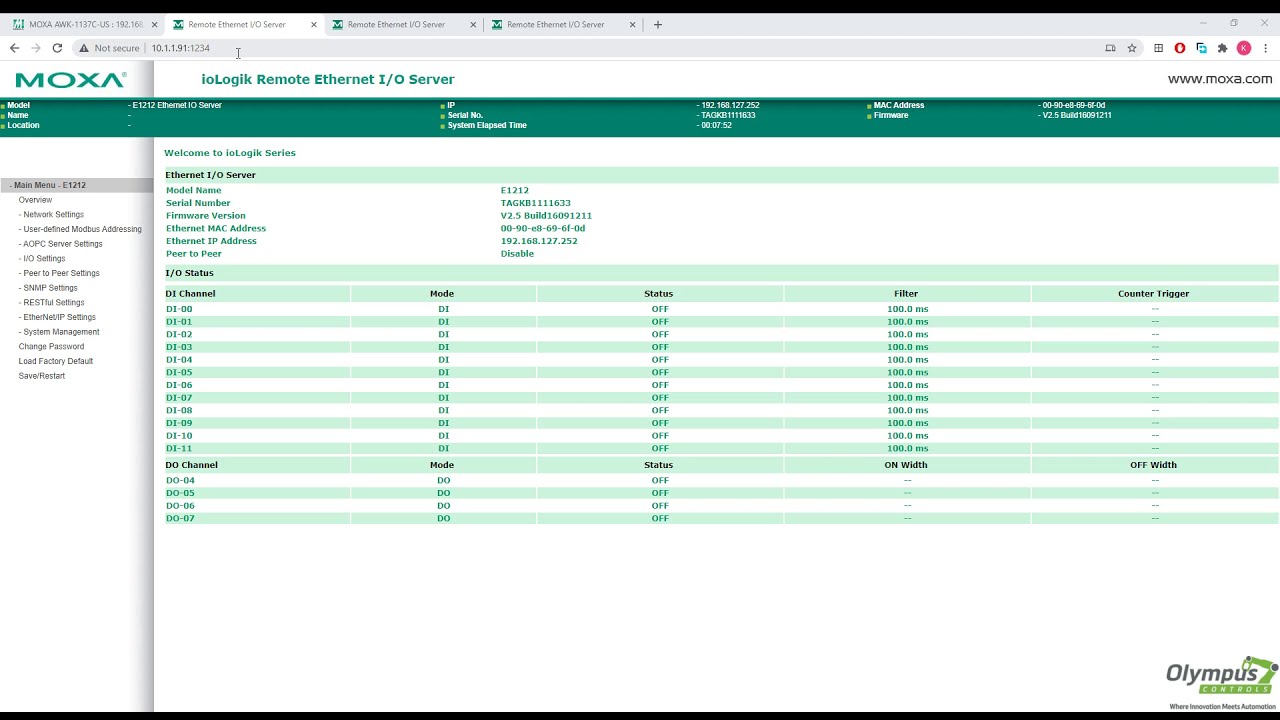
Task: Open the www.moxa.com link
Action: click(x=1220, y=79)
